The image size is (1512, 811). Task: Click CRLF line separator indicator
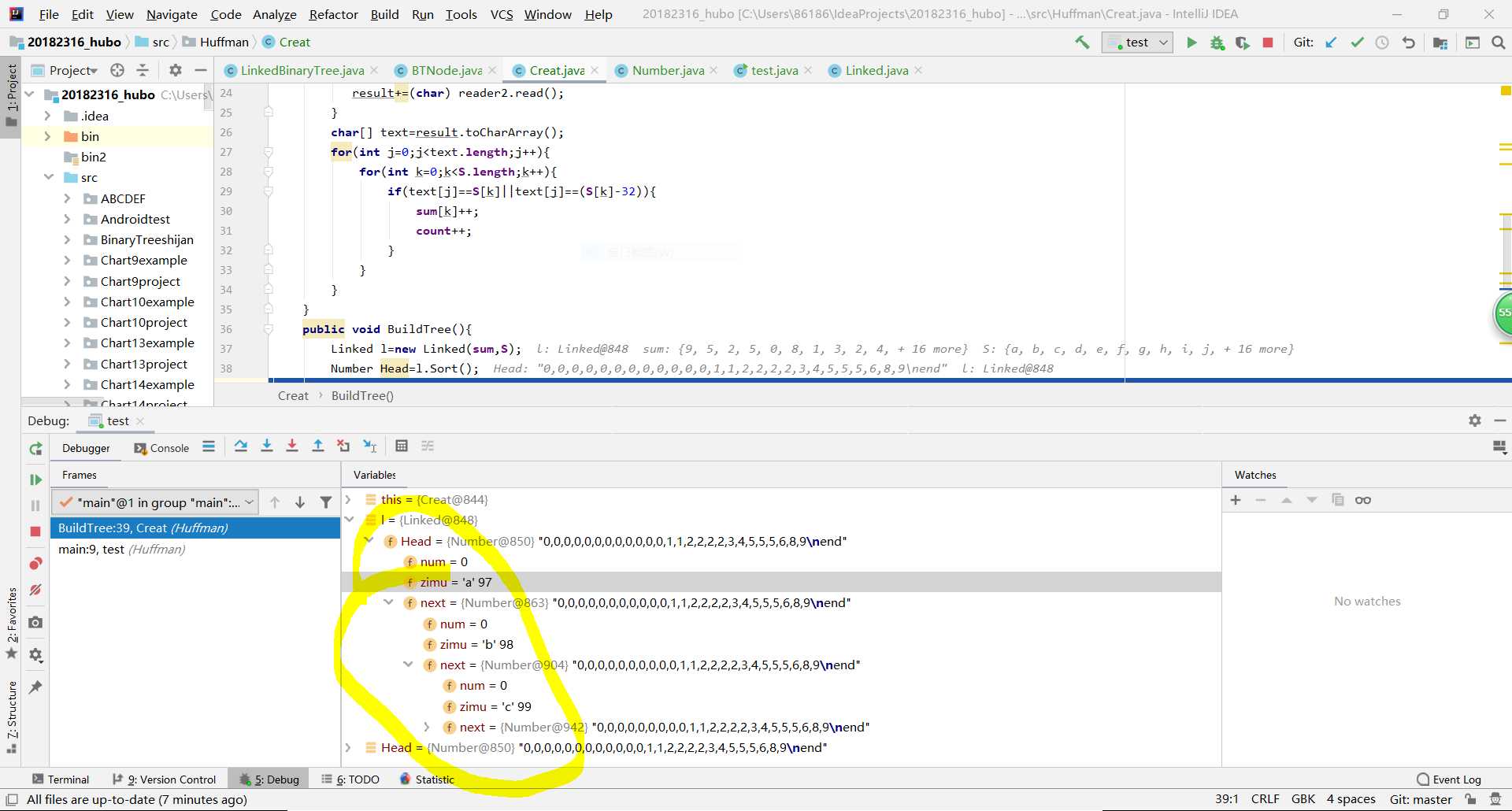coord(1265,799)
